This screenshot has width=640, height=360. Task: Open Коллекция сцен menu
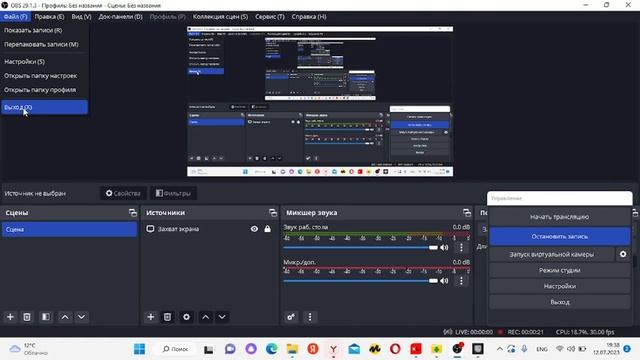click(220, 17)
